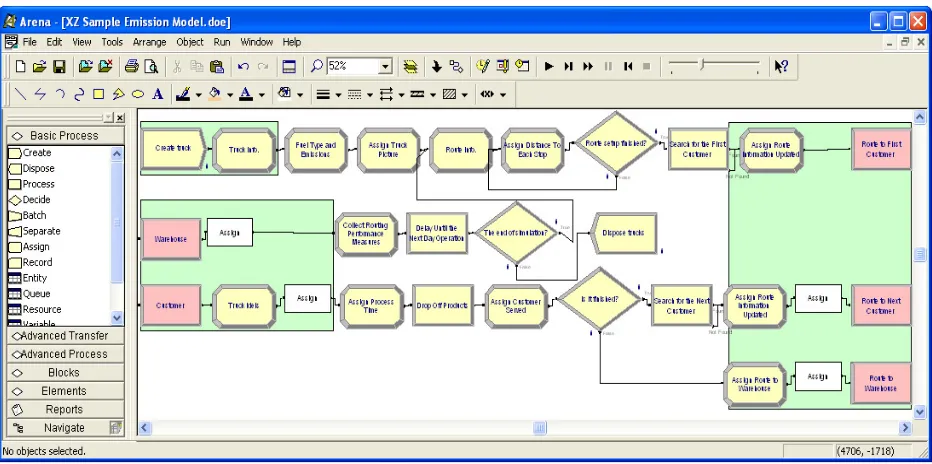
Task: Close the project bar panel
Action: (x=120, y=118)
